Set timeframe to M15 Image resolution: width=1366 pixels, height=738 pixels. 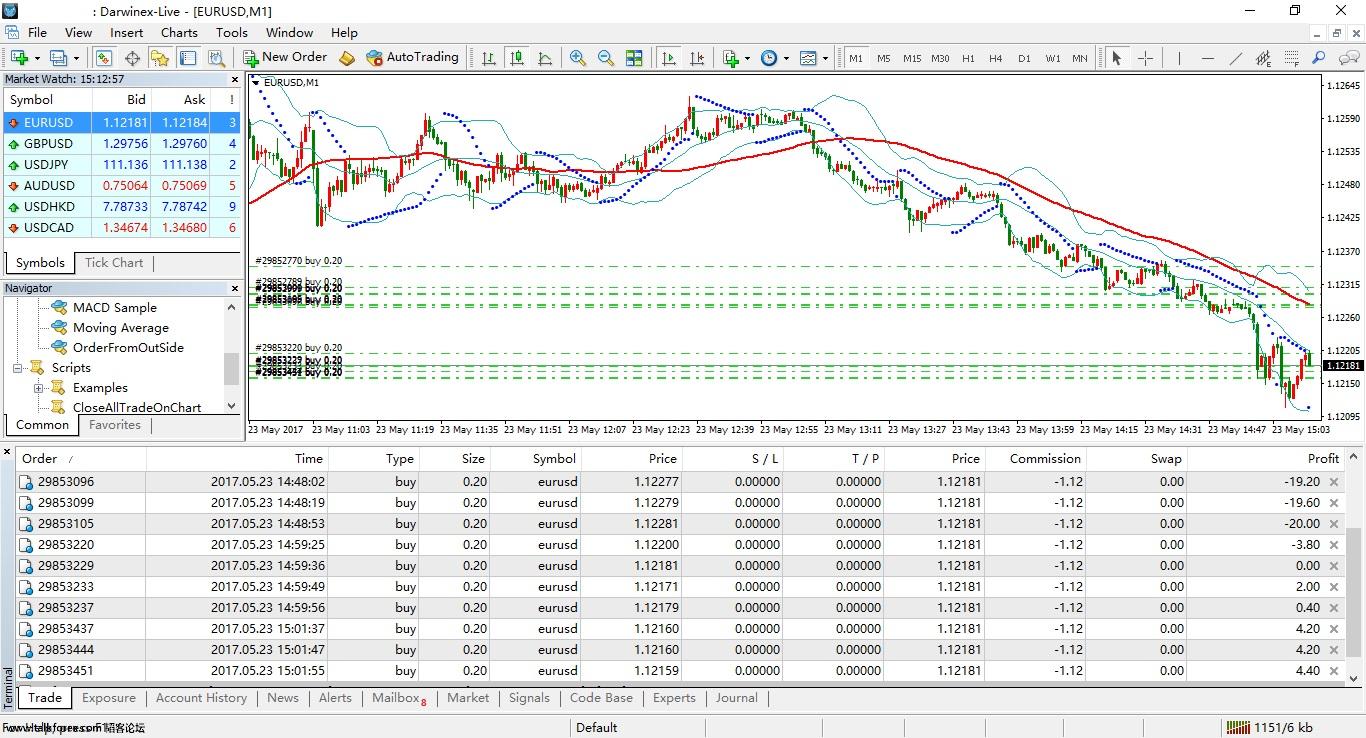click(911, 58)
